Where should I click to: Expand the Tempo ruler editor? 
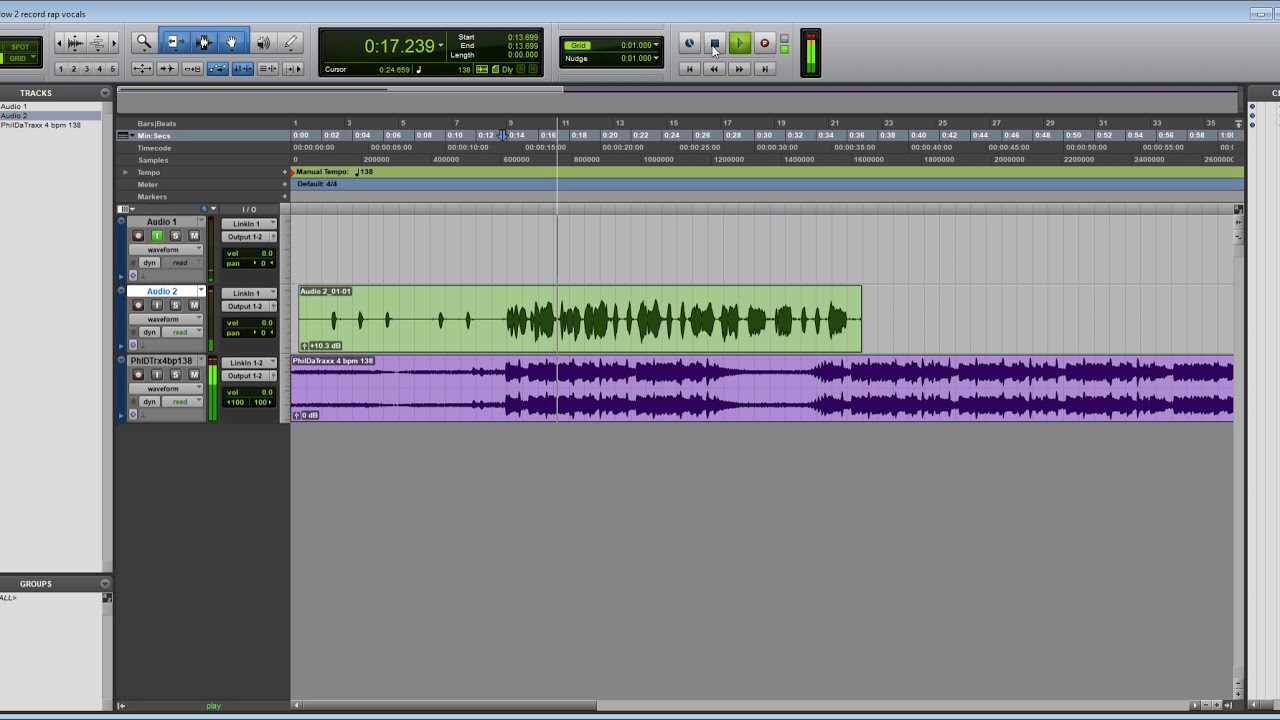pos(126,172)
